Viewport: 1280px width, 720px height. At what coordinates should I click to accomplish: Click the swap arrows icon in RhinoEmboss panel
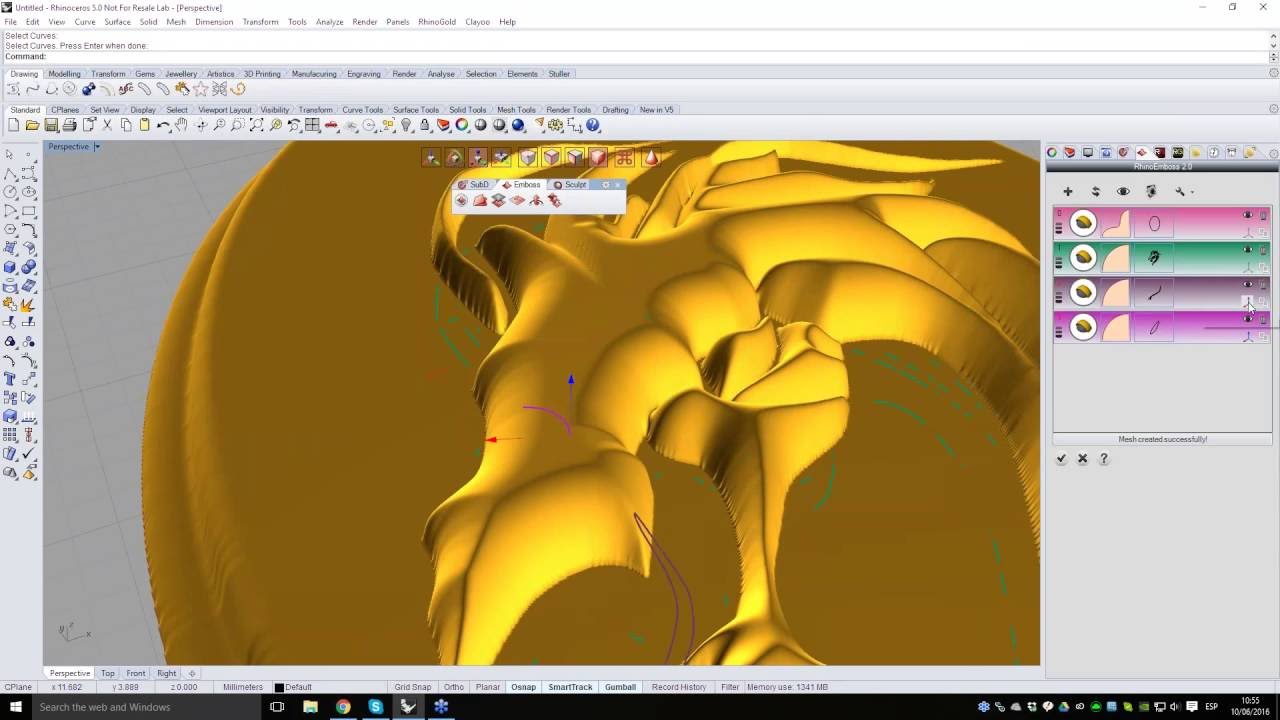tap(1096, 191)
